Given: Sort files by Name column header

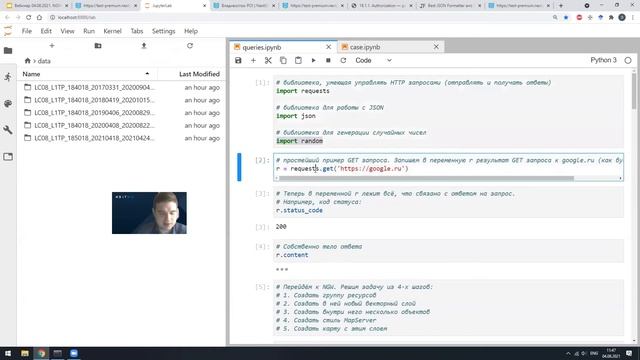Looking at the screenshot, I should (87, 74).
